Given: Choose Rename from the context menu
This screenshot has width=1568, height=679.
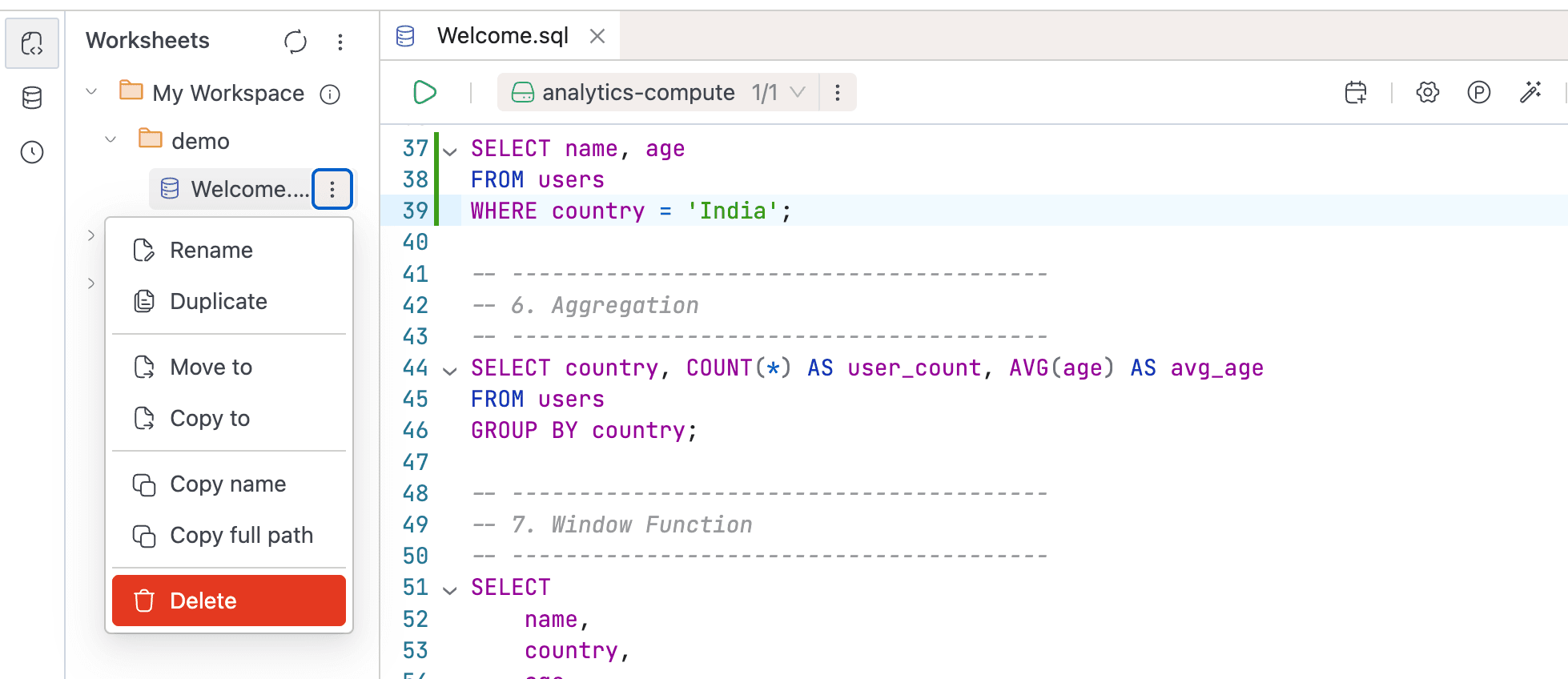Looking at the screenshot, I should point(211,251).
